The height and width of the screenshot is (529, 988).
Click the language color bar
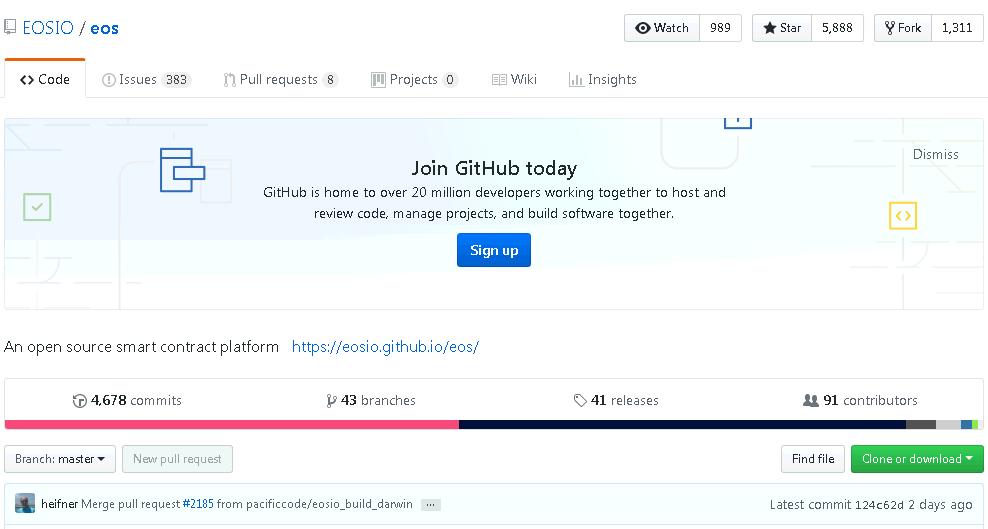[494, 425]
